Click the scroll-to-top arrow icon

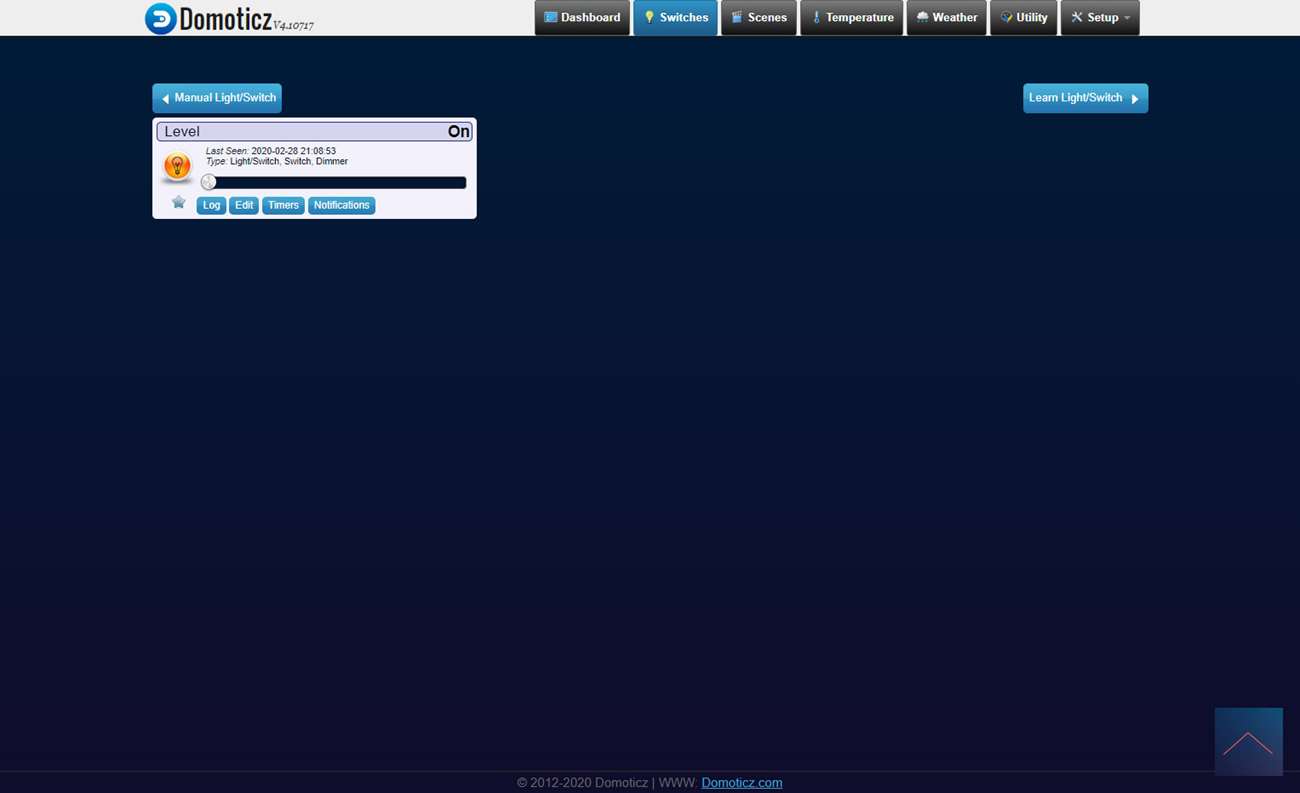1248,742
